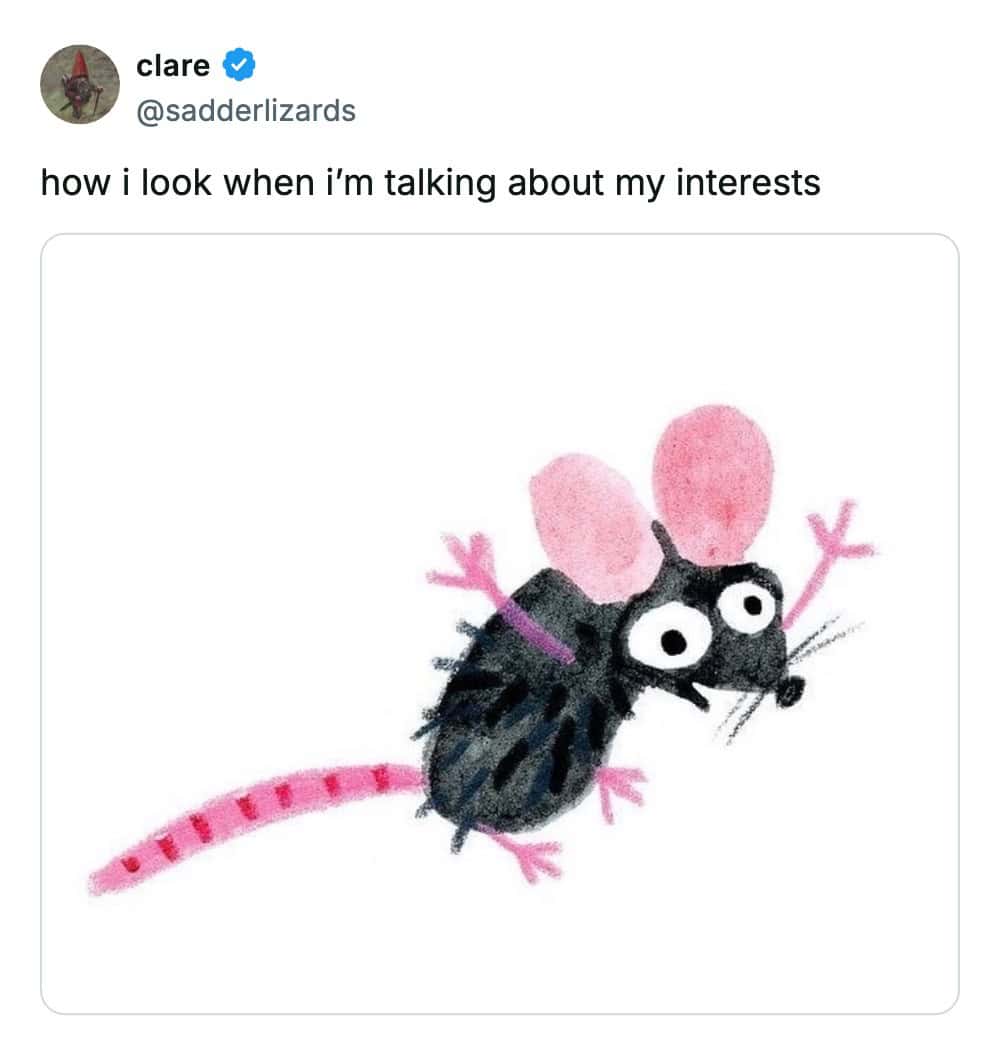Open the display name "clare"
Image resolution: width=996 pixels, height=1054 pixels.
point(173,66)
